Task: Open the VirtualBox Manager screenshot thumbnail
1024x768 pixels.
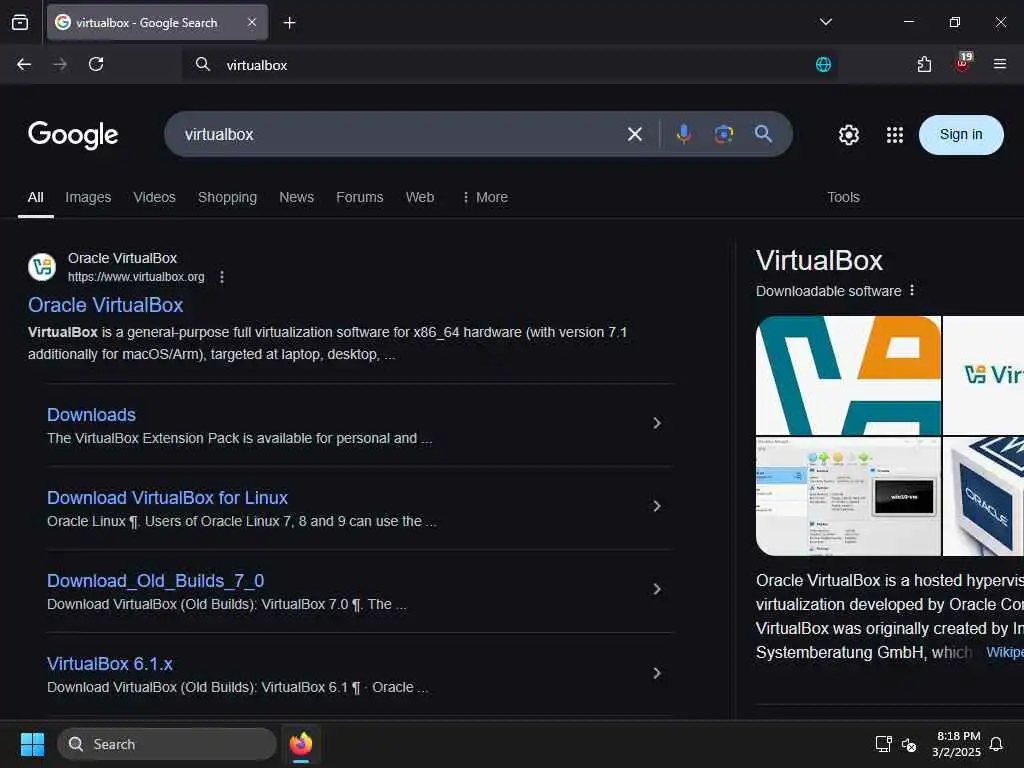Action: pyautogui.click(x=848, y=496)
